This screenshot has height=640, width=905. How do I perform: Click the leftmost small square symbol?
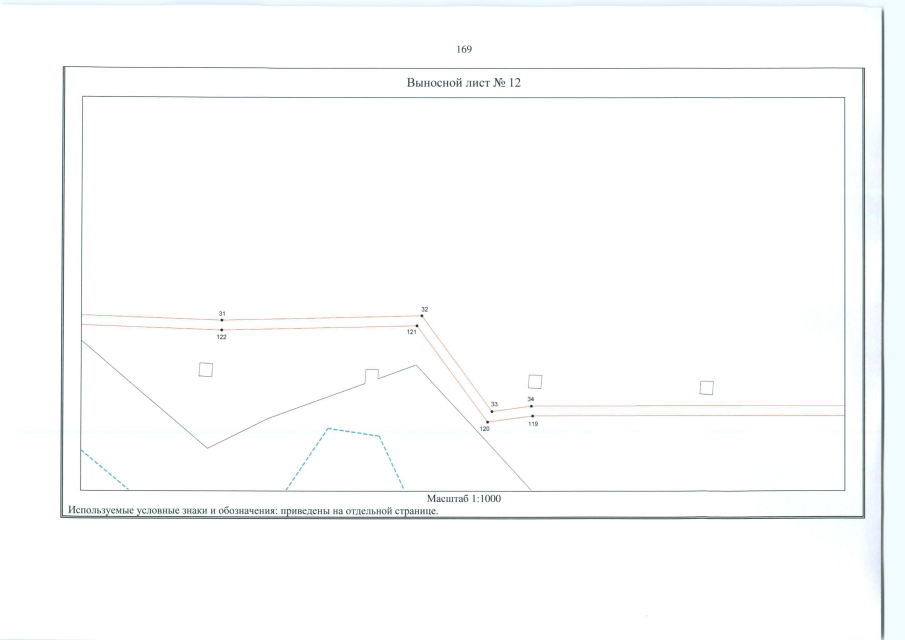click(x=205, y=369)
